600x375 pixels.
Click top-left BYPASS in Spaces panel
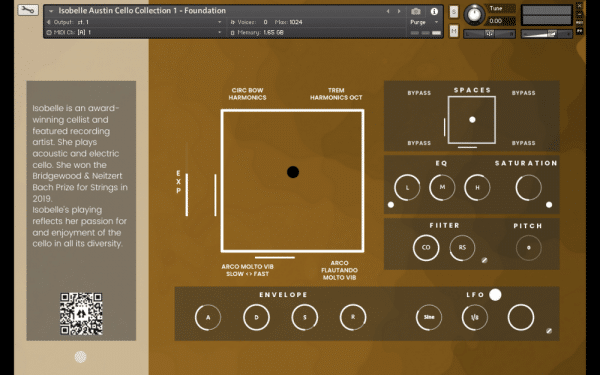pyautogui.click(x=419, y=93)
